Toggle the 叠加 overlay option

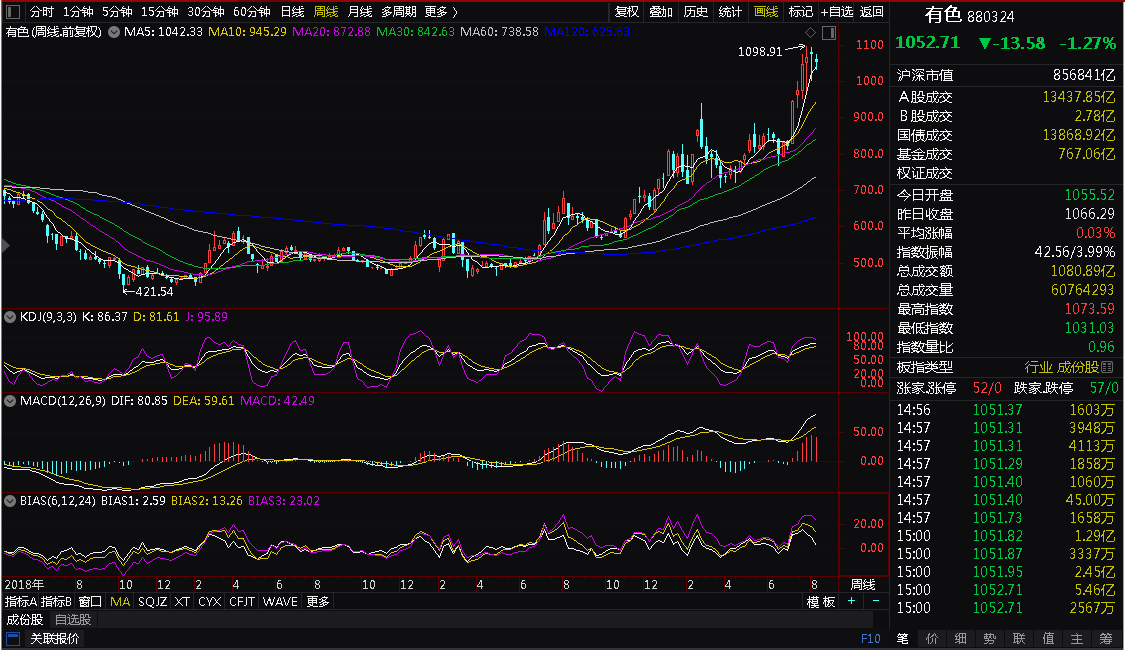(661, 12)
